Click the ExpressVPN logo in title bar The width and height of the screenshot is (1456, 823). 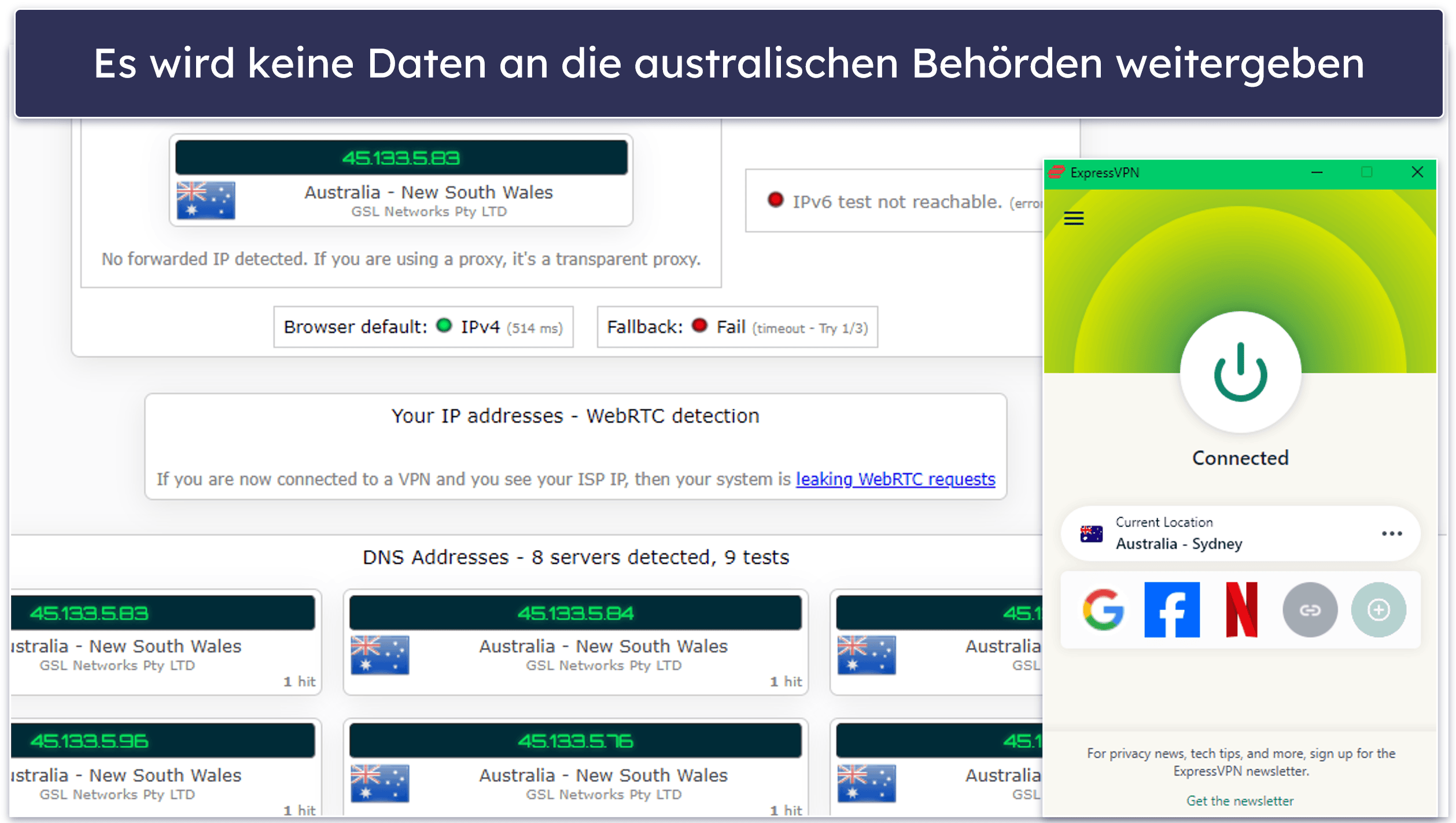(1056, 172)
